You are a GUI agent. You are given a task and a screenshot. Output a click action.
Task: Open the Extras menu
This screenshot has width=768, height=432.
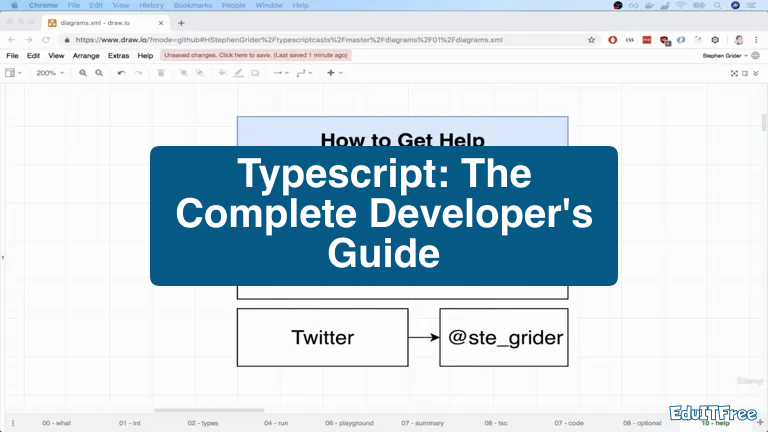pyautogui.click(x=119, y=56)
